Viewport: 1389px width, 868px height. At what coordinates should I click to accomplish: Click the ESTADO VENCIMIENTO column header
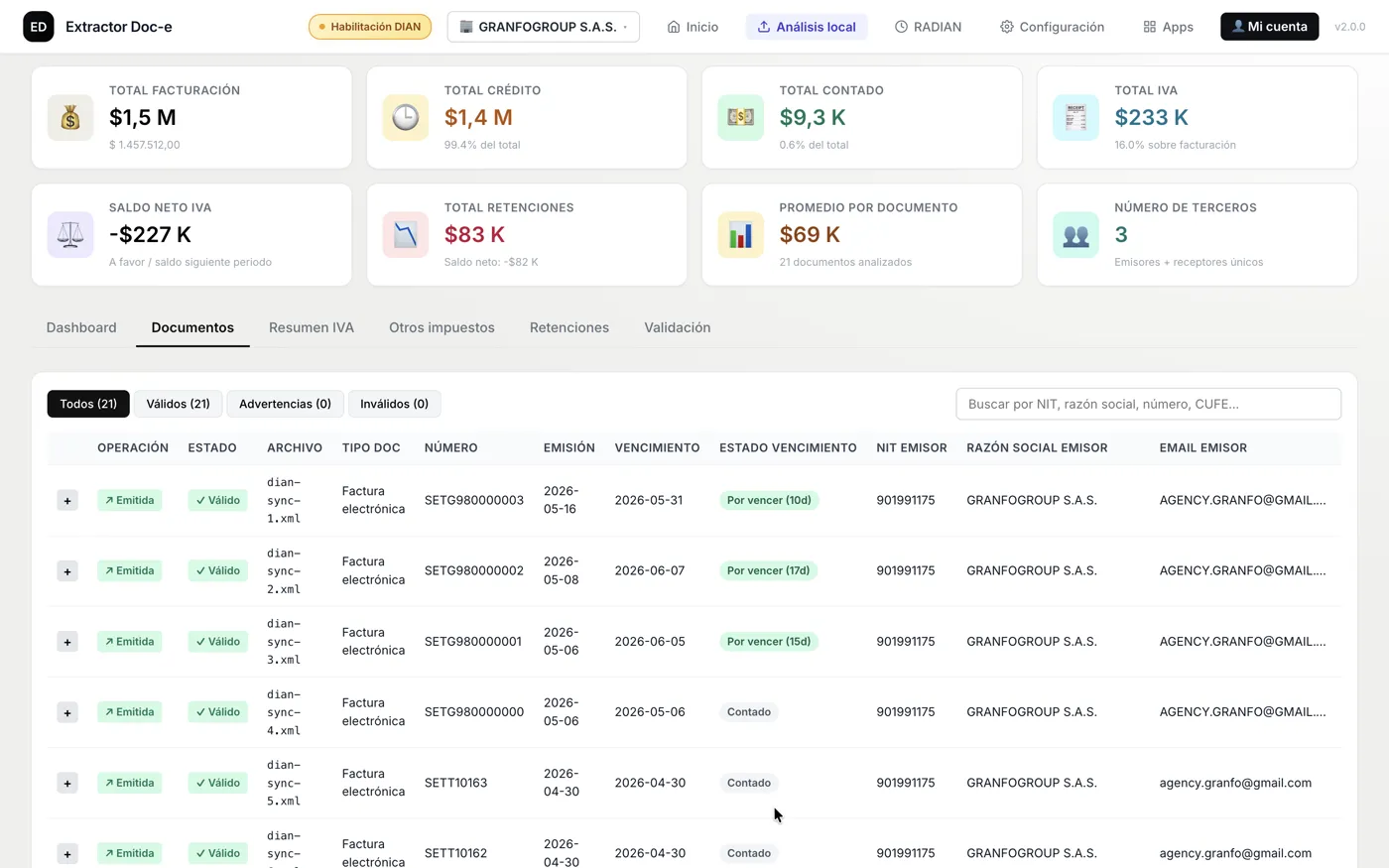(x=788, y=447)
